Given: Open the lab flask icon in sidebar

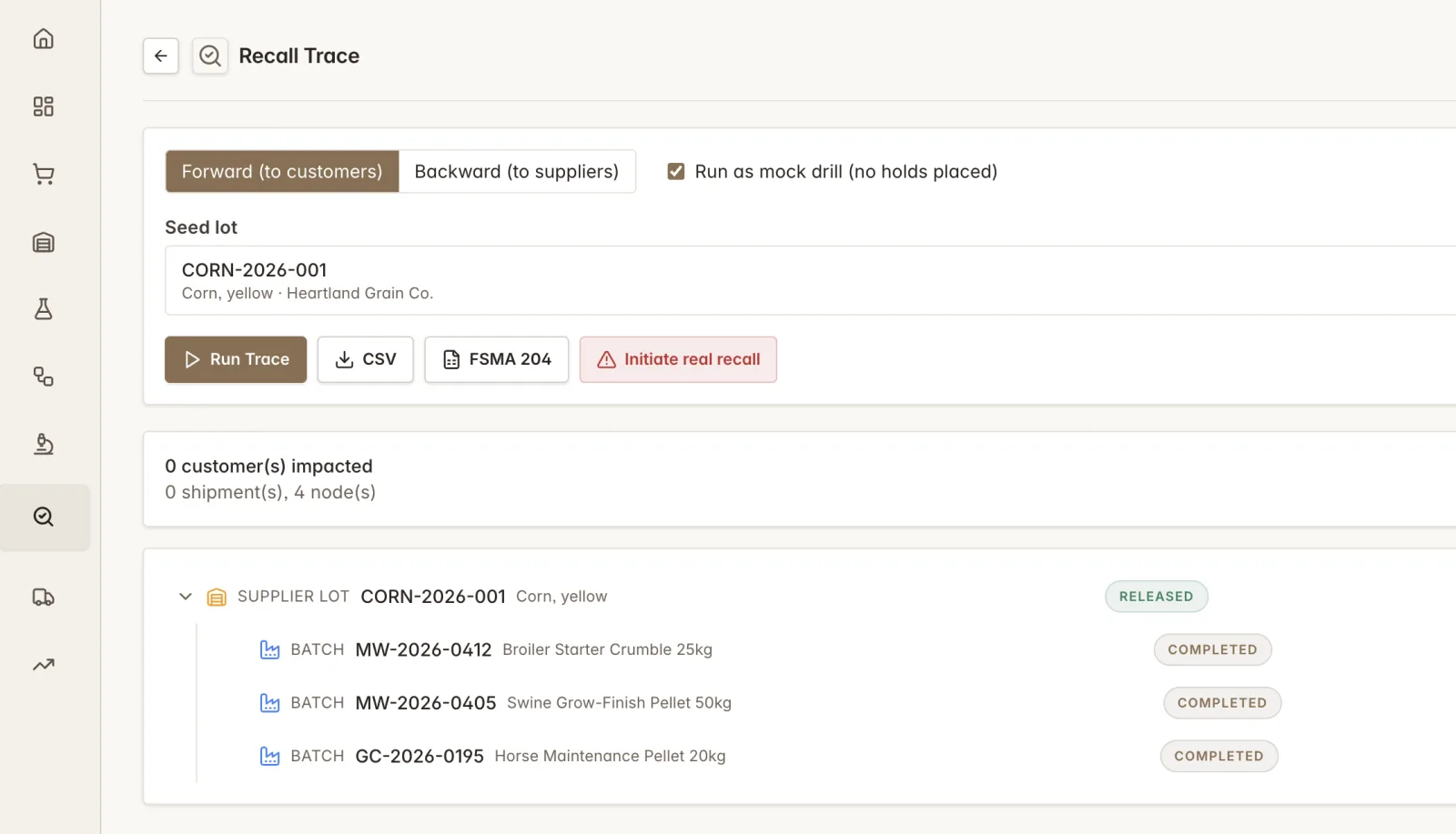Looking at the screenshot, I should coord(43,309).
